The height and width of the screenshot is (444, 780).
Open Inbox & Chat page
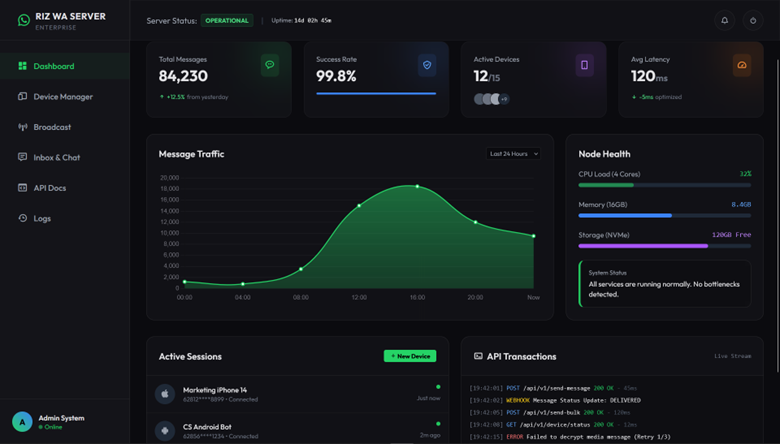(x=56, y=157)
